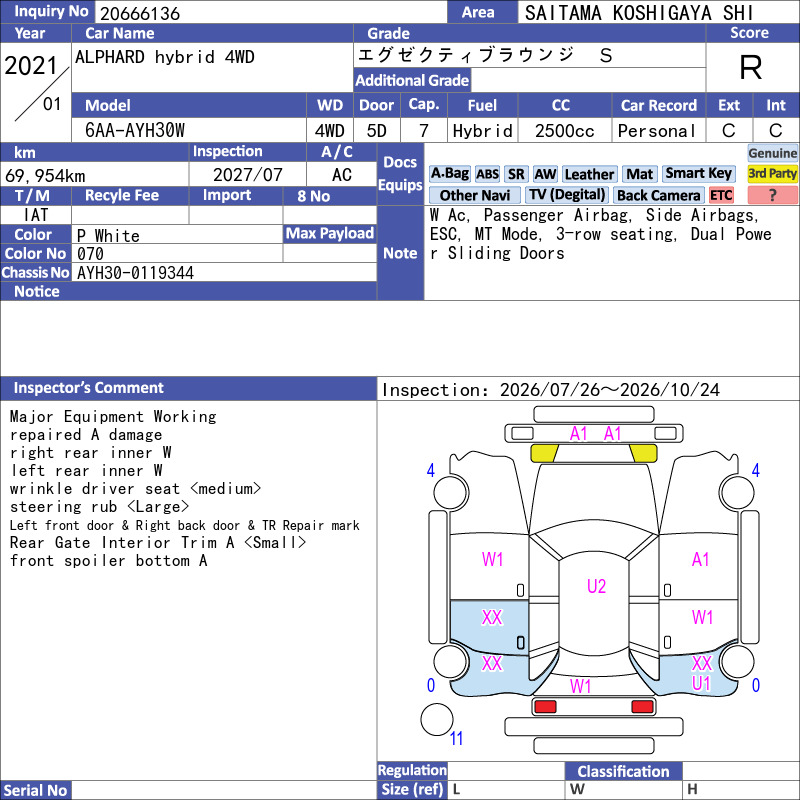Click the area SAITAMA KOSHIGAYA SHI
The height and width of the screenshot is (800, 800).
[639, 13]
